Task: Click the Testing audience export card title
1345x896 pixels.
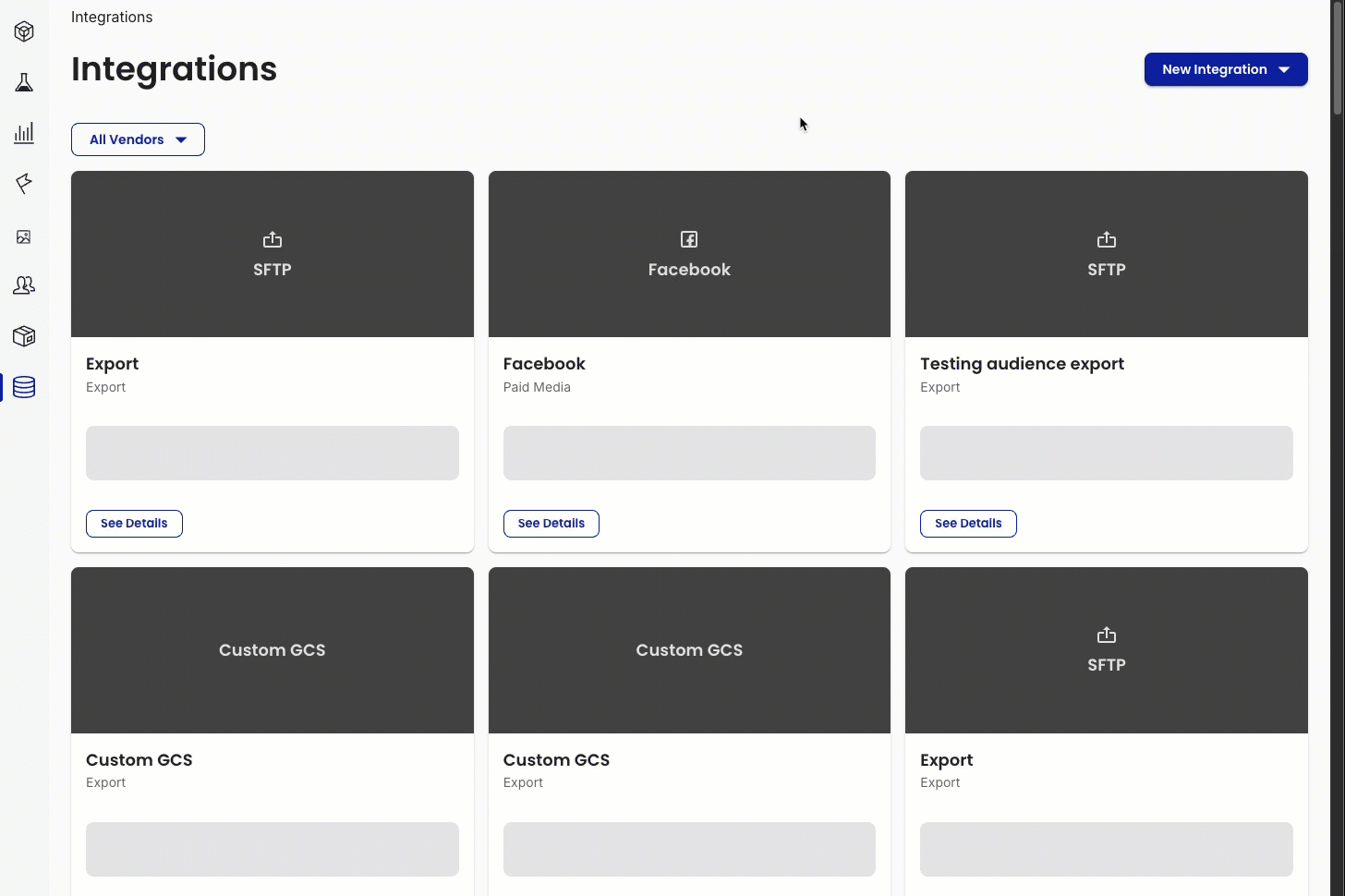Action: pyautogui.click(x=1022, y=364)
